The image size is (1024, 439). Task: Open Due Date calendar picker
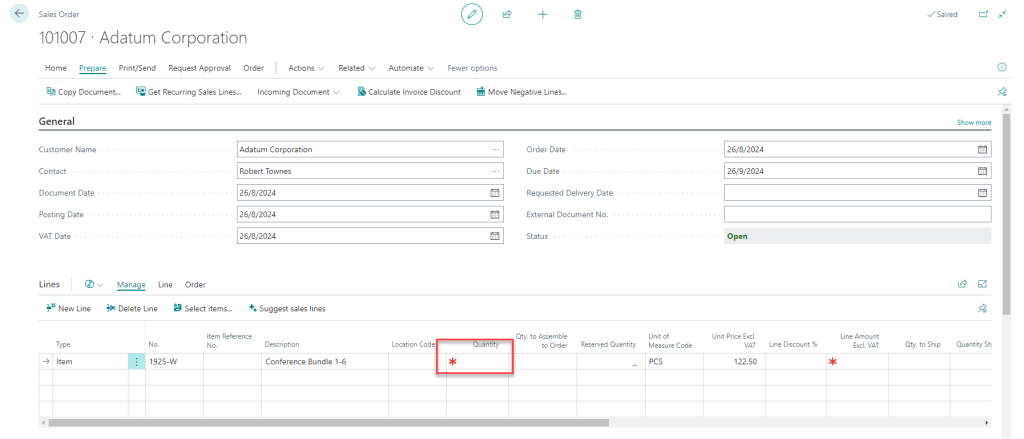click(x=982, y=171)
